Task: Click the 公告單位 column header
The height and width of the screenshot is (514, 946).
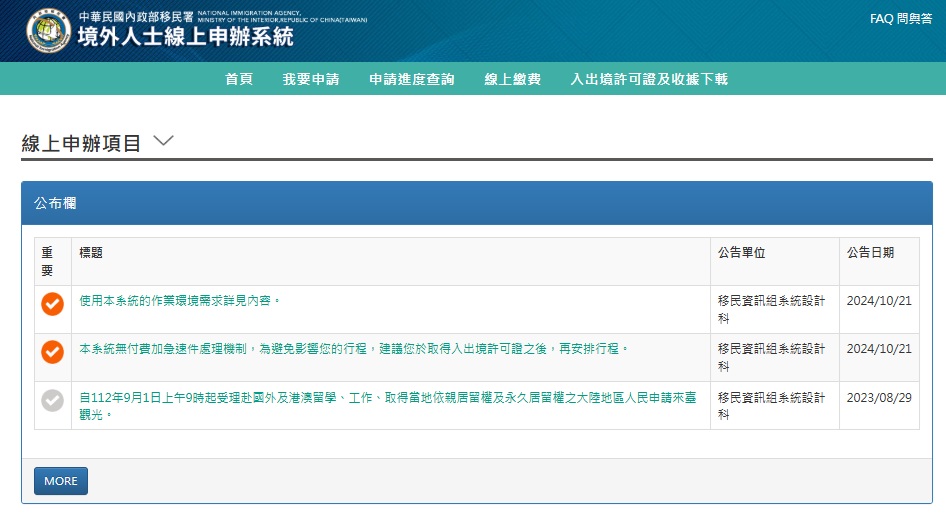Action: pos(742,253)
